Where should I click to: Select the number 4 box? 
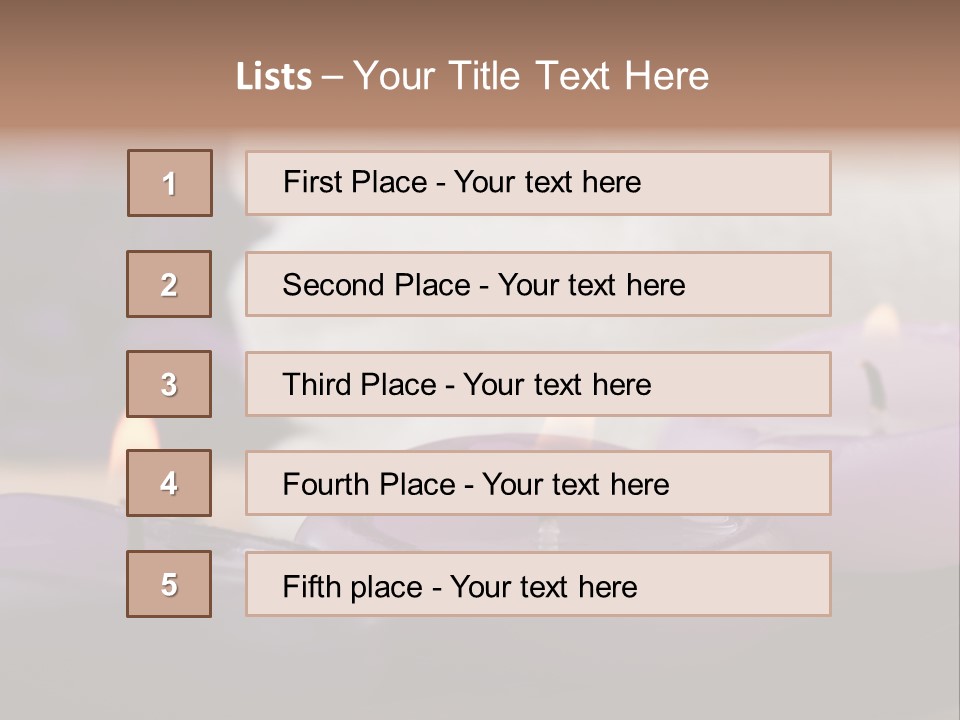[169, 483]
